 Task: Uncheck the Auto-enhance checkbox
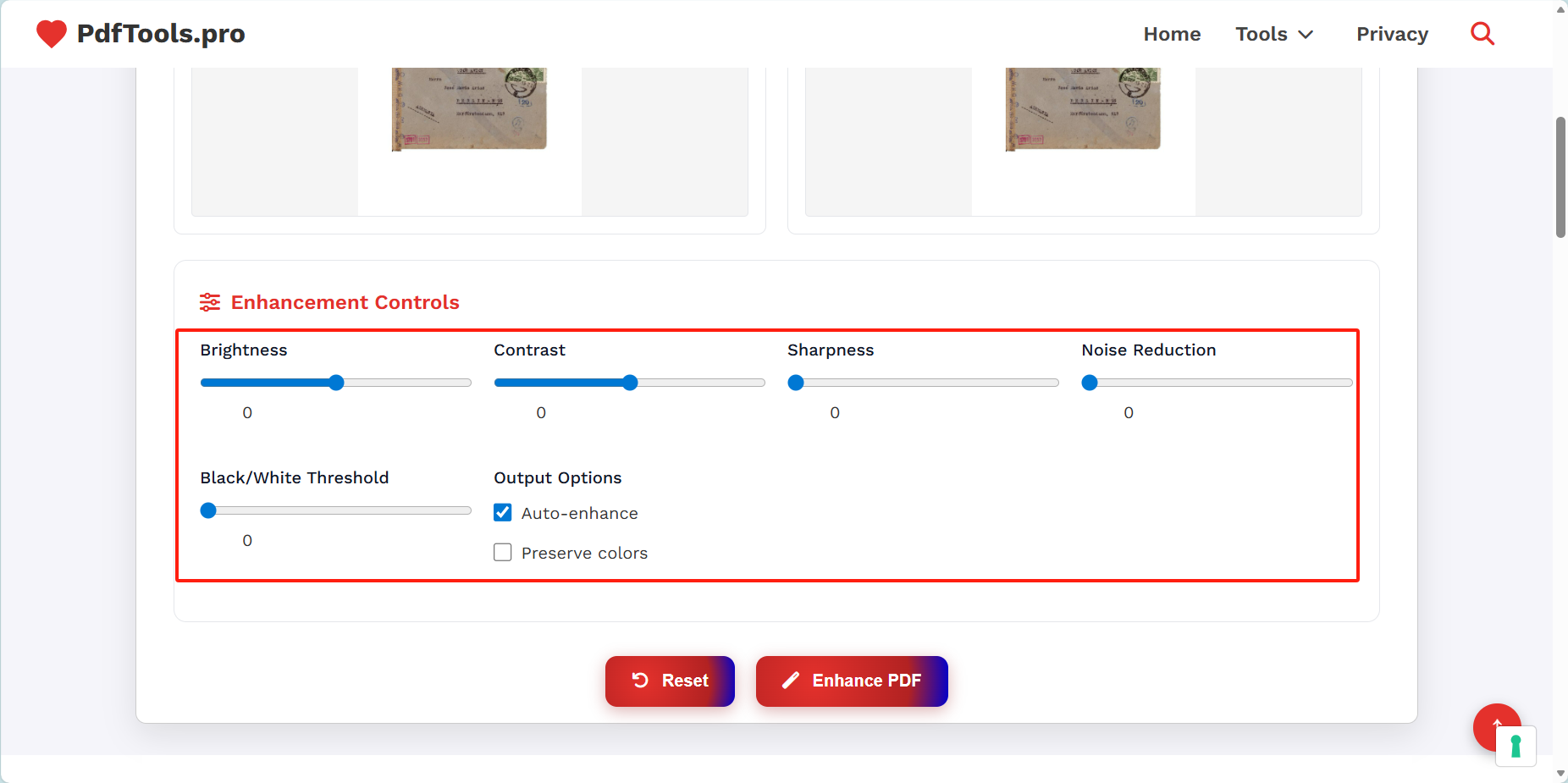(x=503, y=513)
